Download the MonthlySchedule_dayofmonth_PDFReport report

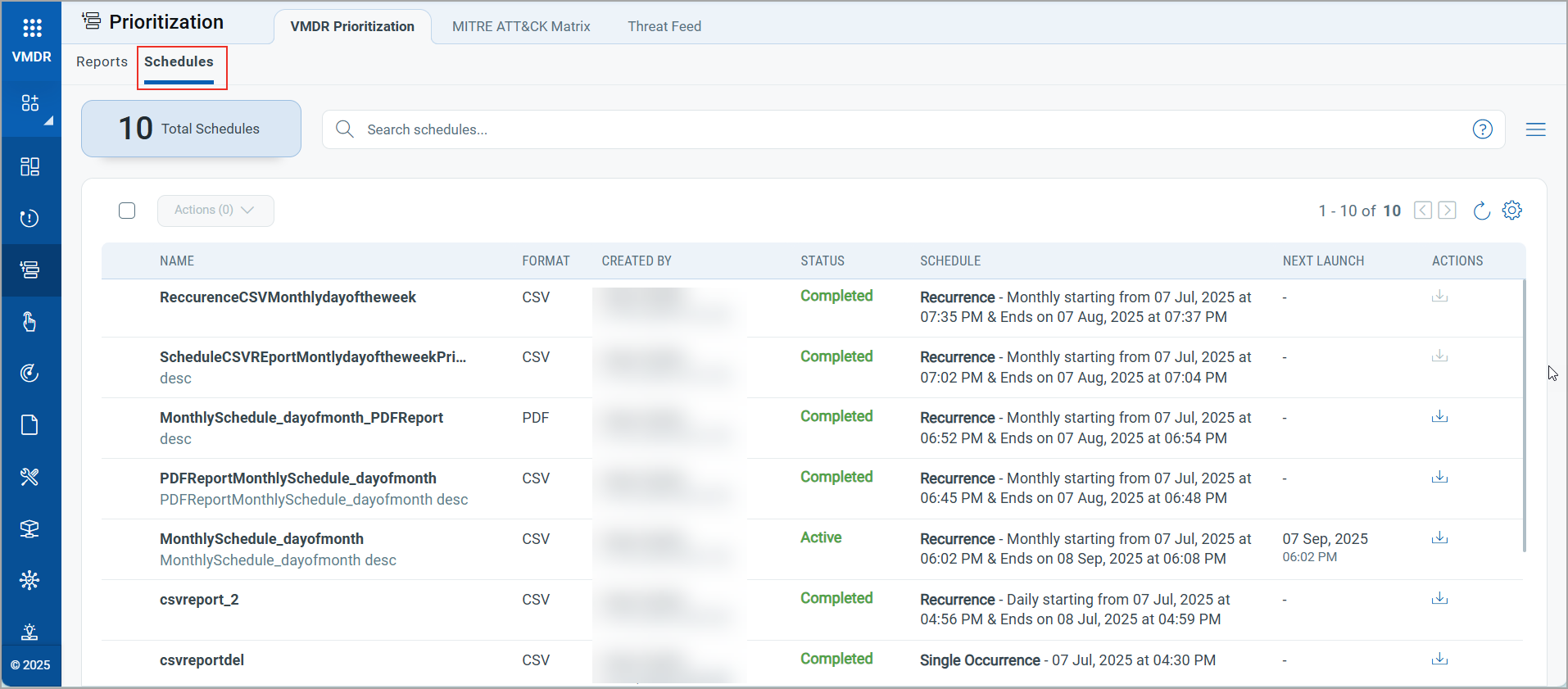[1439, 417]
